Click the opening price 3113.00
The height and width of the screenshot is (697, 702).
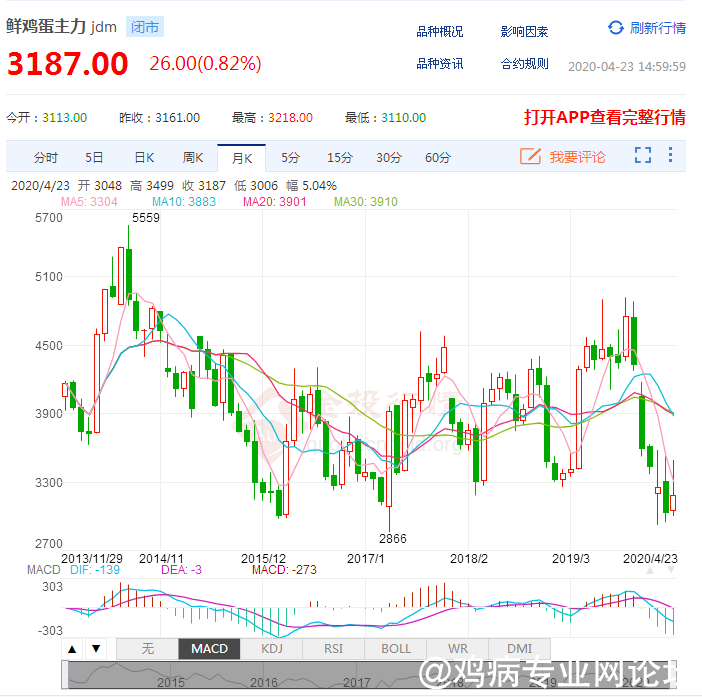coord(64,118)
